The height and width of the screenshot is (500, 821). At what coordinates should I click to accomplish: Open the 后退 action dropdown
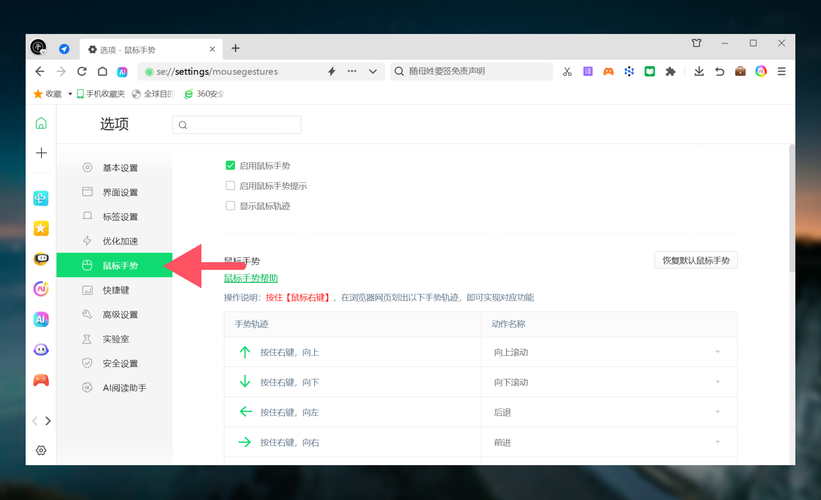609,412
